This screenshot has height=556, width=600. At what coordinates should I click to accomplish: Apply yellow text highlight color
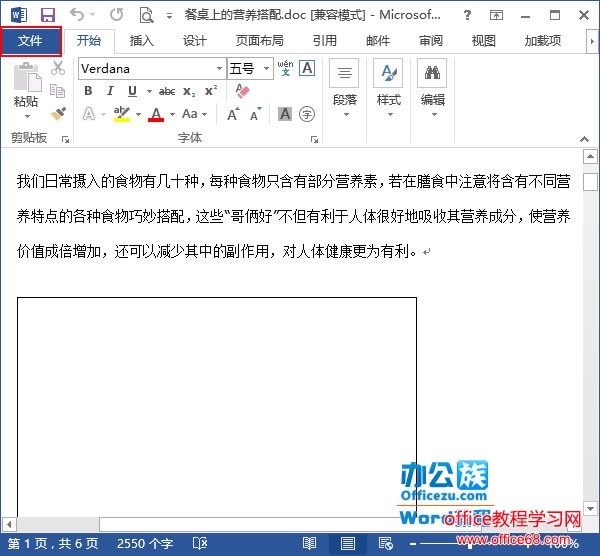tap(122, 114)
